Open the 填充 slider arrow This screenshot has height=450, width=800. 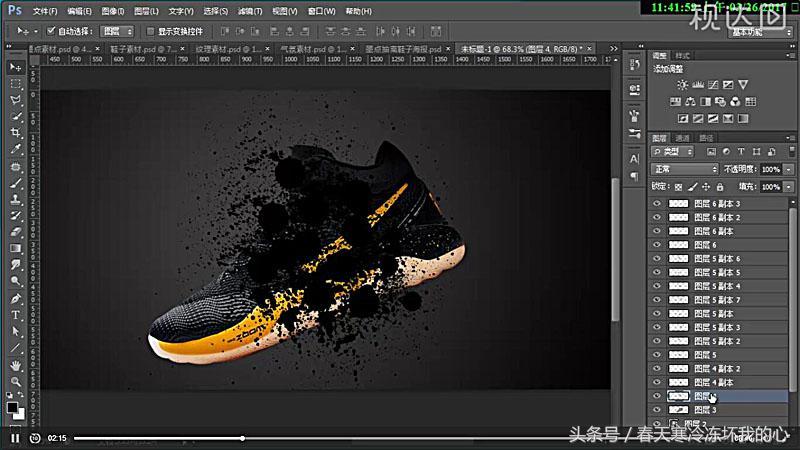point(789,187)
